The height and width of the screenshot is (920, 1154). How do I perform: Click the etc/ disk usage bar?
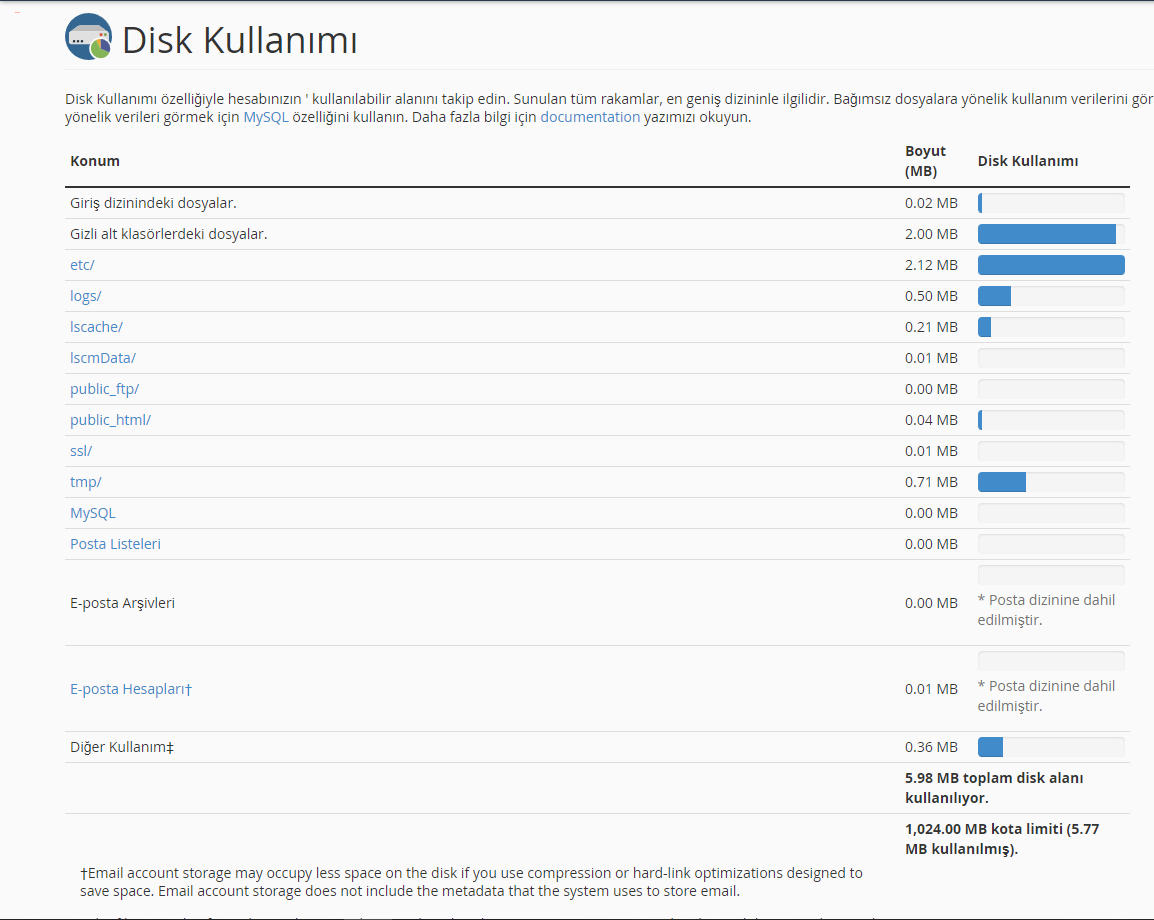(1051, 265)
